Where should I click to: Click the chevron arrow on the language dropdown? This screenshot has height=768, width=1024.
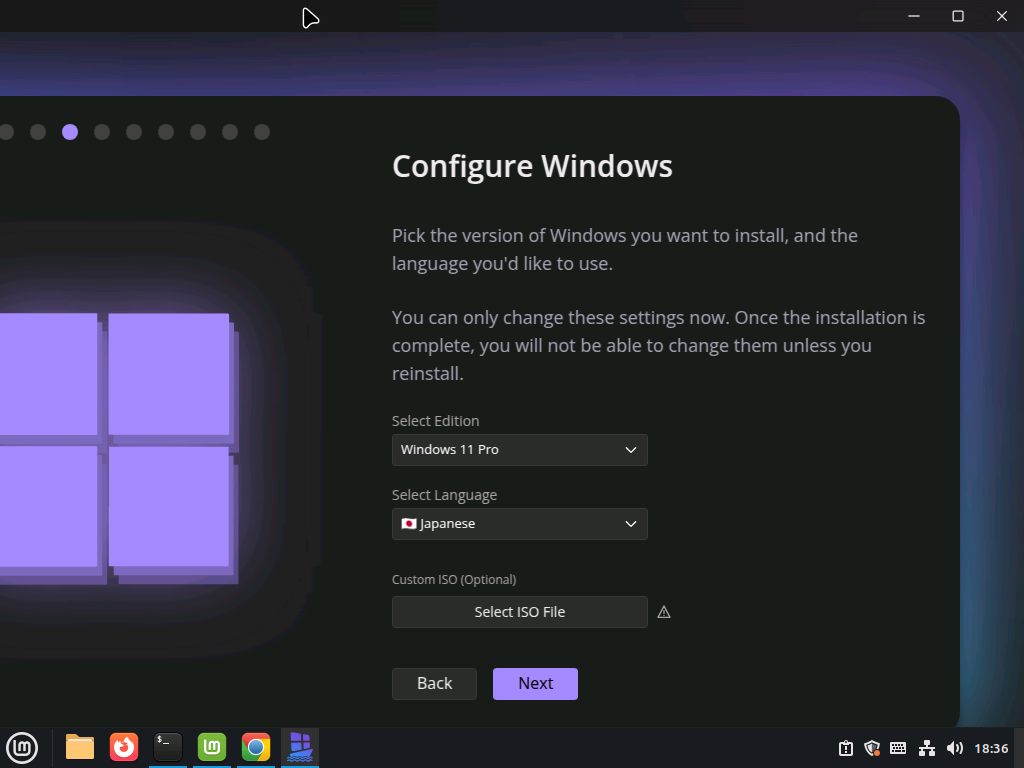[x=631, y=524]
